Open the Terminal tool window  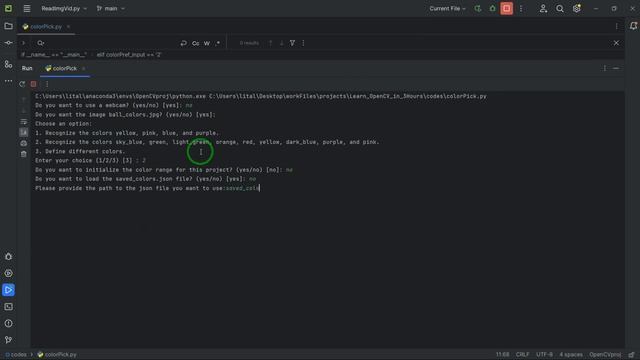point(8,307)
